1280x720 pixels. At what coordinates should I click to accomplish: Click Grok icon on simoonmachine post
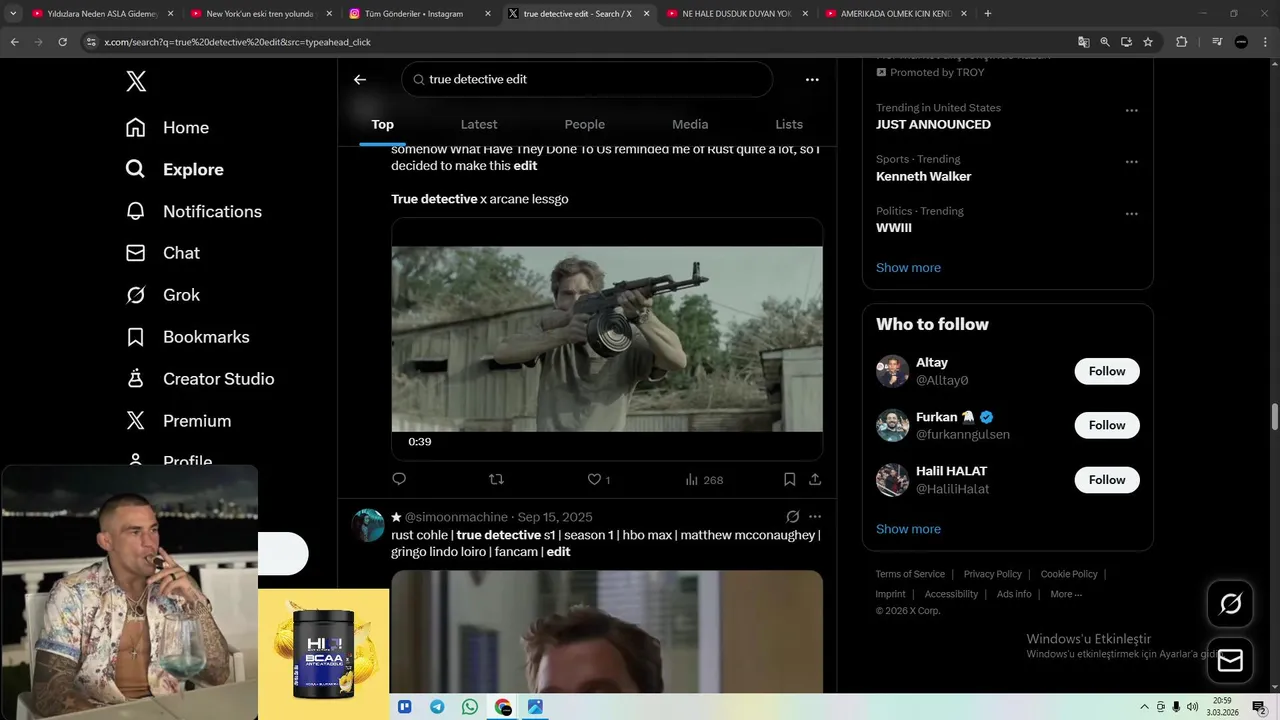792,517
